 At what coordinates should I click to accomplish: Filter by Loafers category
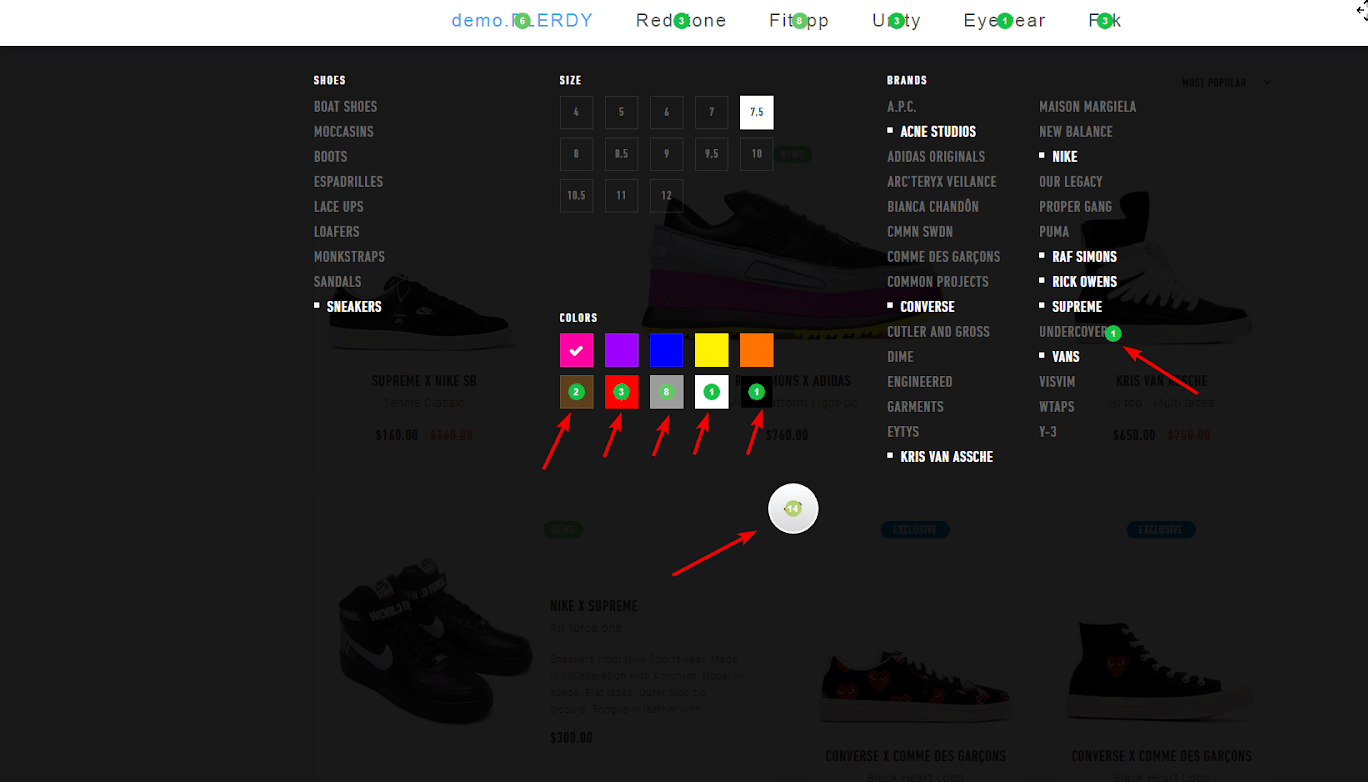pyautogui.click(x=337, y=232)
